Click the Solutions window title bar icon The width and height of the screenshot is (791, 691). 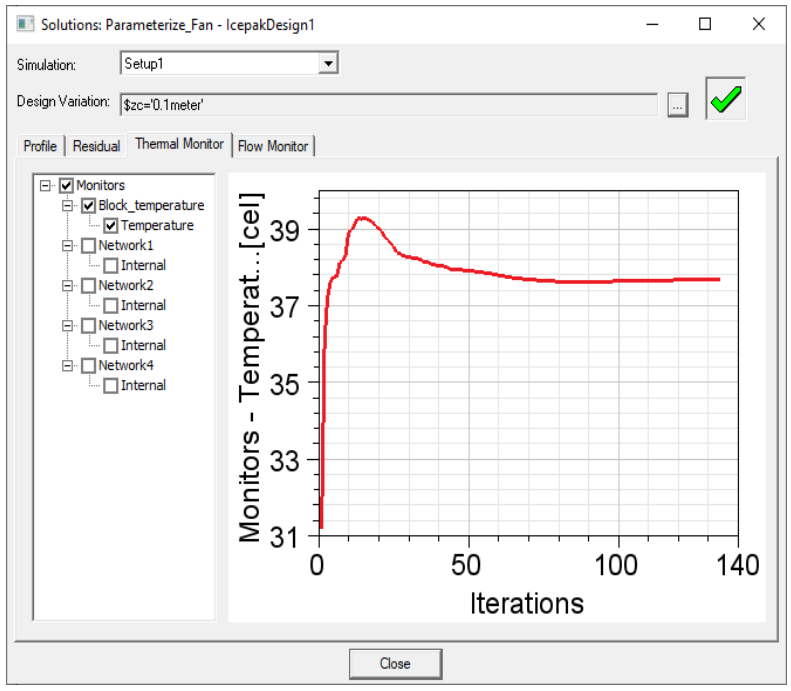tap(25, 24)
